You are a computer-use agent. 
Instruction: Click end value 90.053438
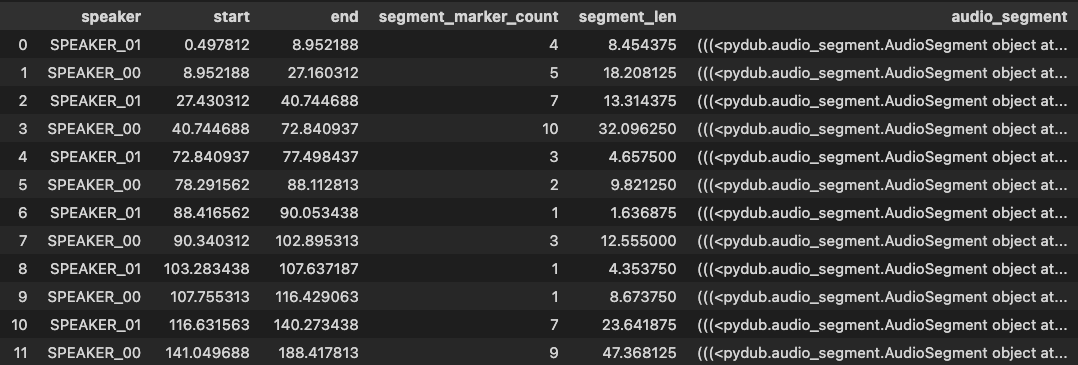319,213
